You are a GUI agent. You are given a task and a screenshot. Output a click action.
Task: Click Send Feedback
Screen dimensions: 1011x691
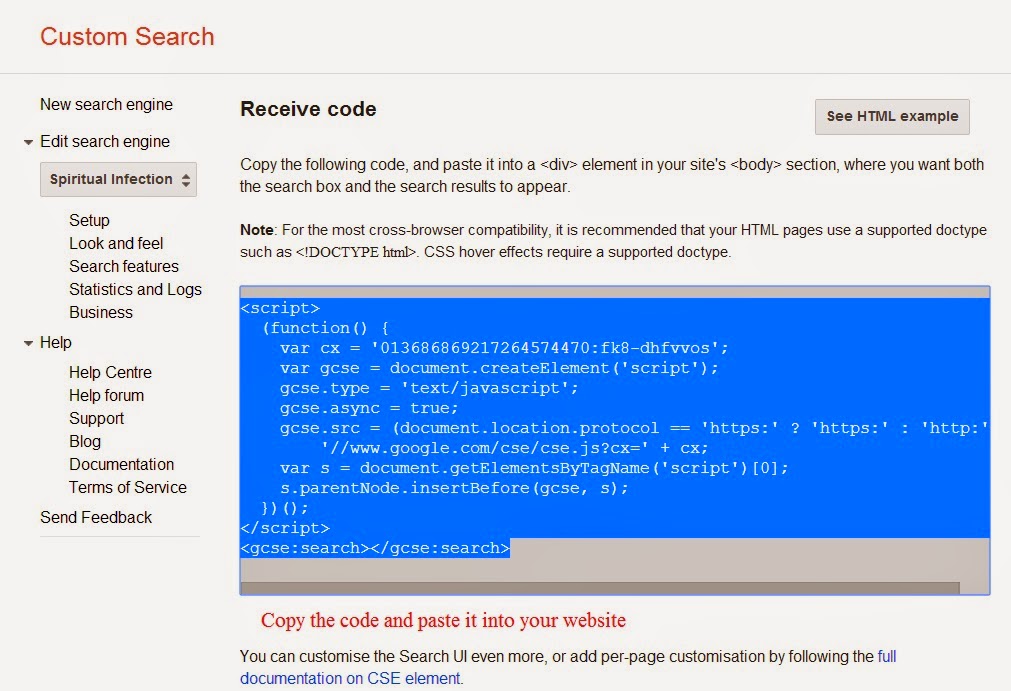click(96, 518)
